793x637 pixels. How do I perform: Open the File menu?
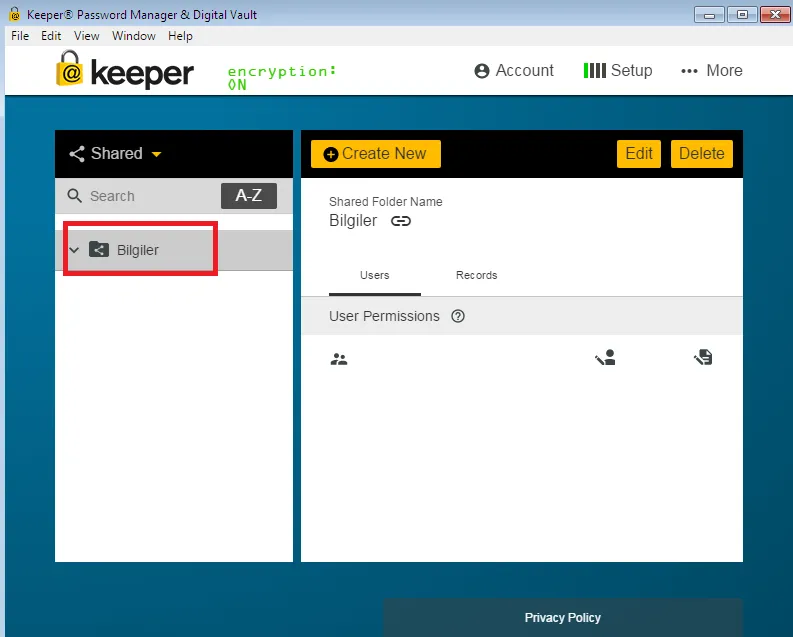click(20, 36)
